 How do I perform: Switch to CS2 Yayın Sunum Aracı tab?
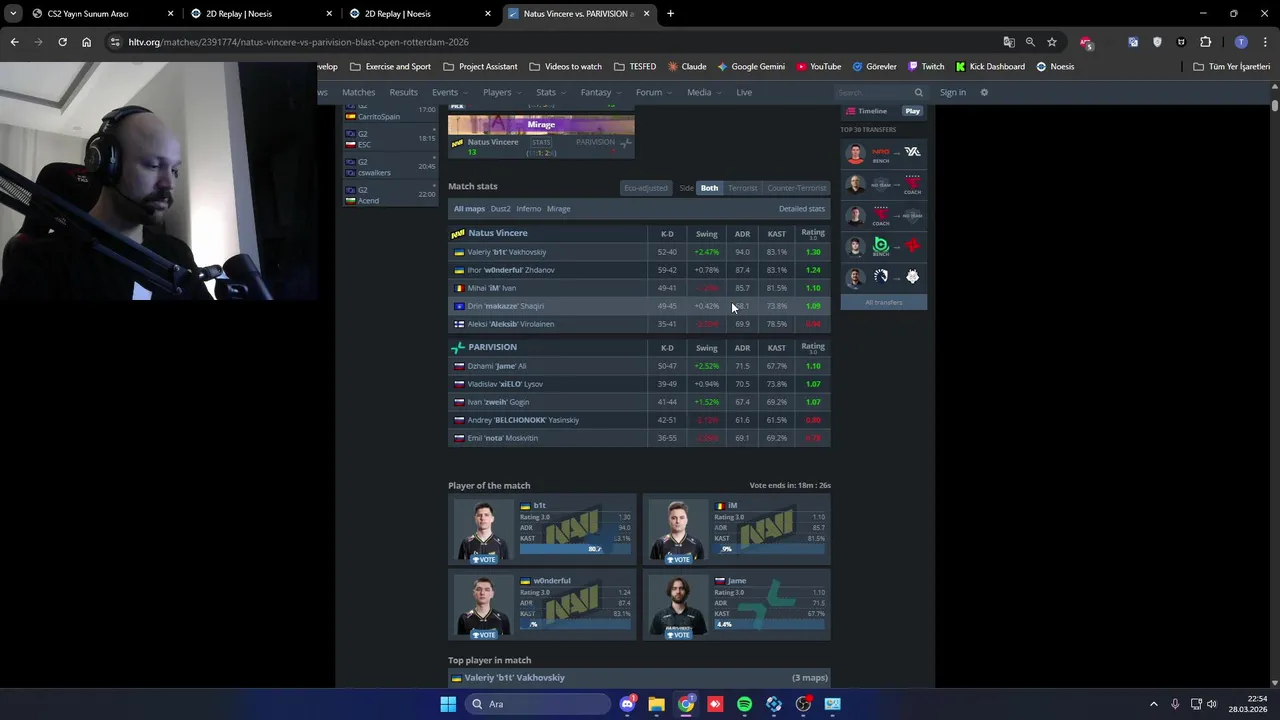100,14
